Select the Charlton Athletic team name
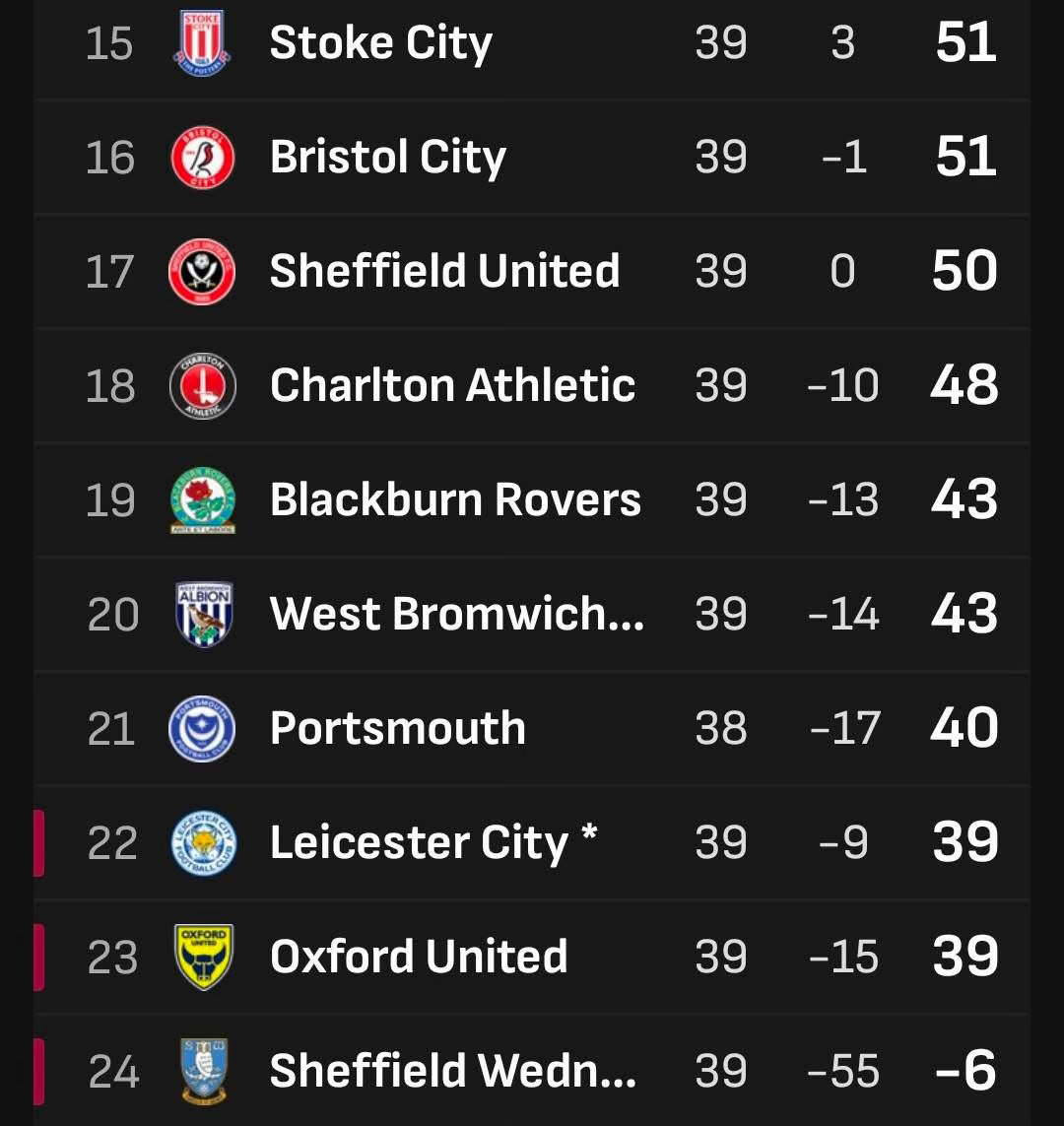 pos(452,385)
